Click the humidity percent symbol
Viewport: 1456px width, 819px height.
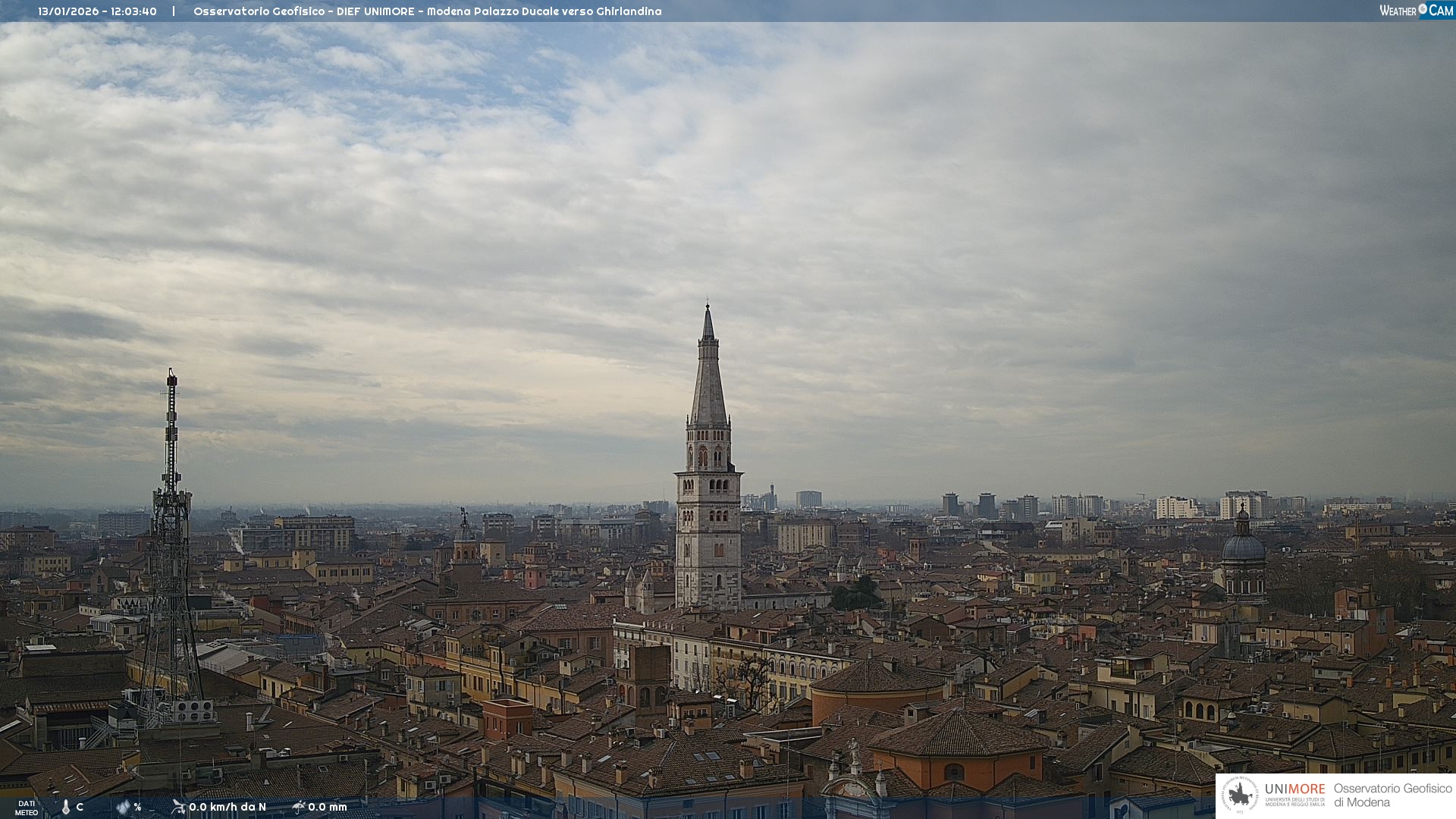tap(137, 807)
